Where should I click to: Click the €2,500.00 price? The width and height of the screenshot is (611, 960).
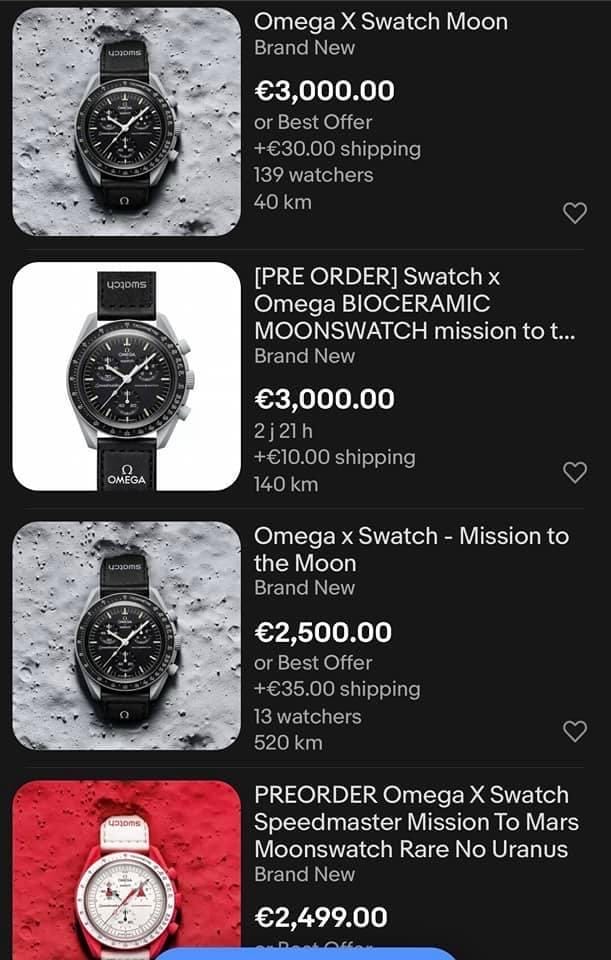323,632
